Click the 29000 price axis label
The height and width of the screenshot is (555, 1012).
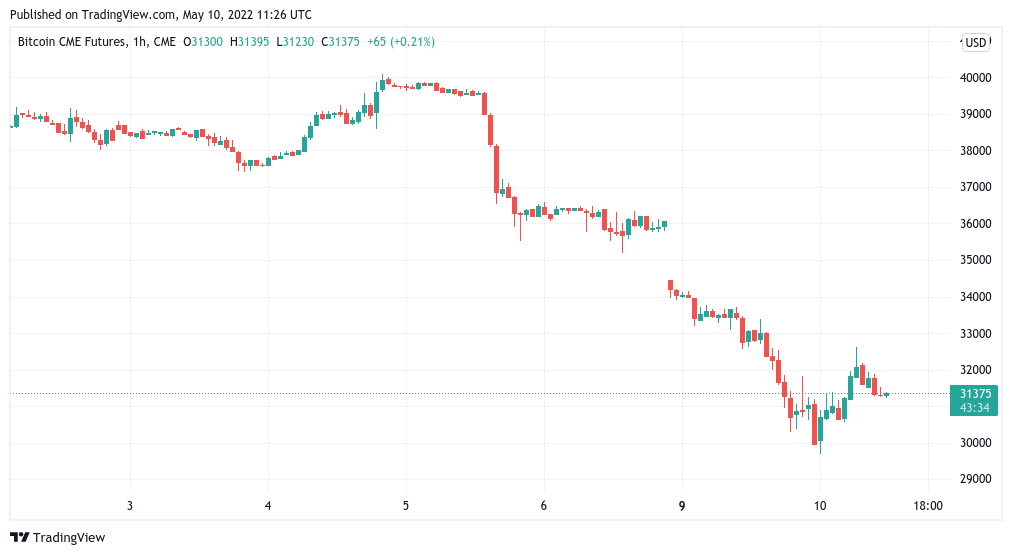(x=975, y=479)
